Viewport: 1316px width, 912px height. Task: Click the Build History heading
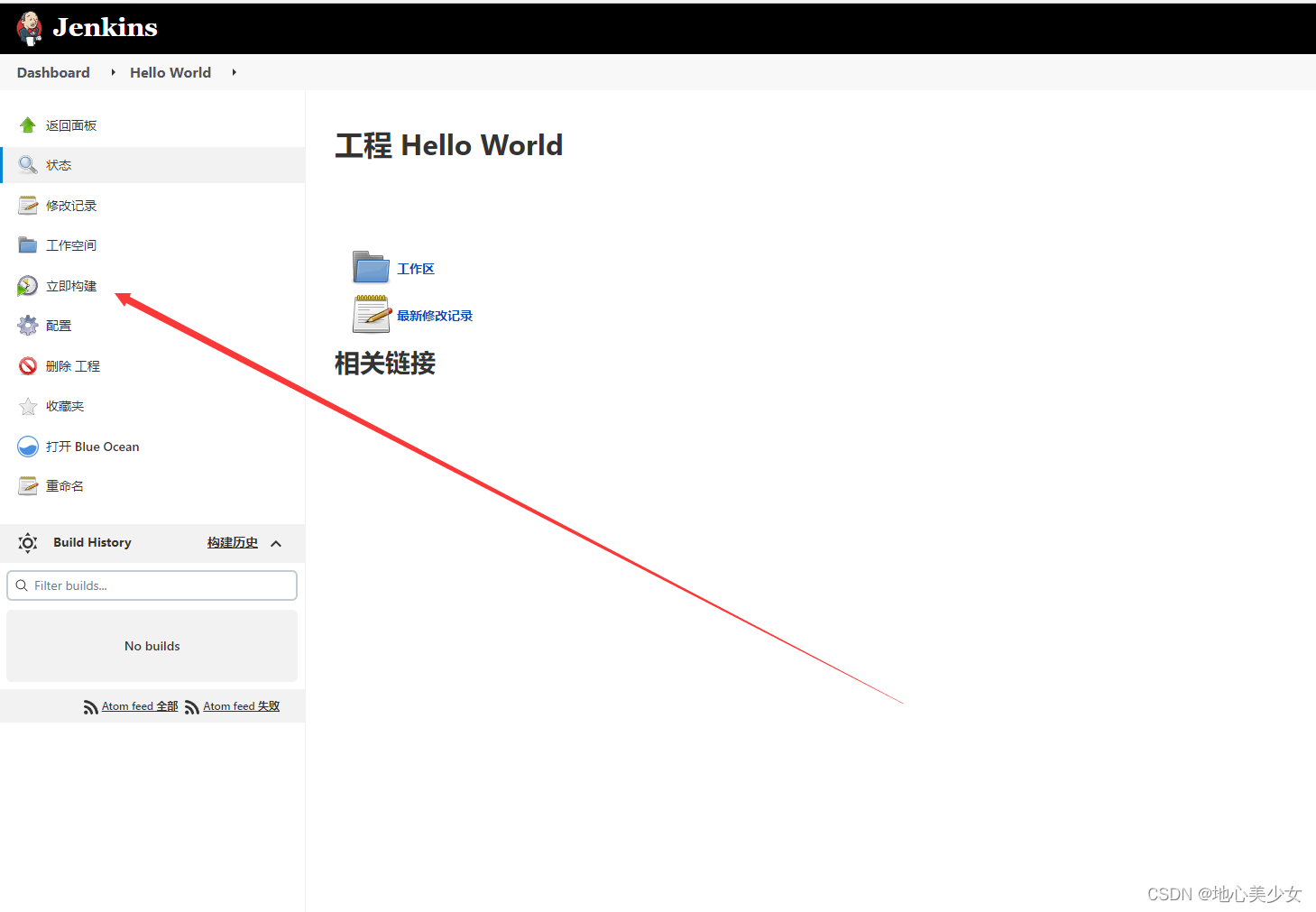tap(92, 542)
